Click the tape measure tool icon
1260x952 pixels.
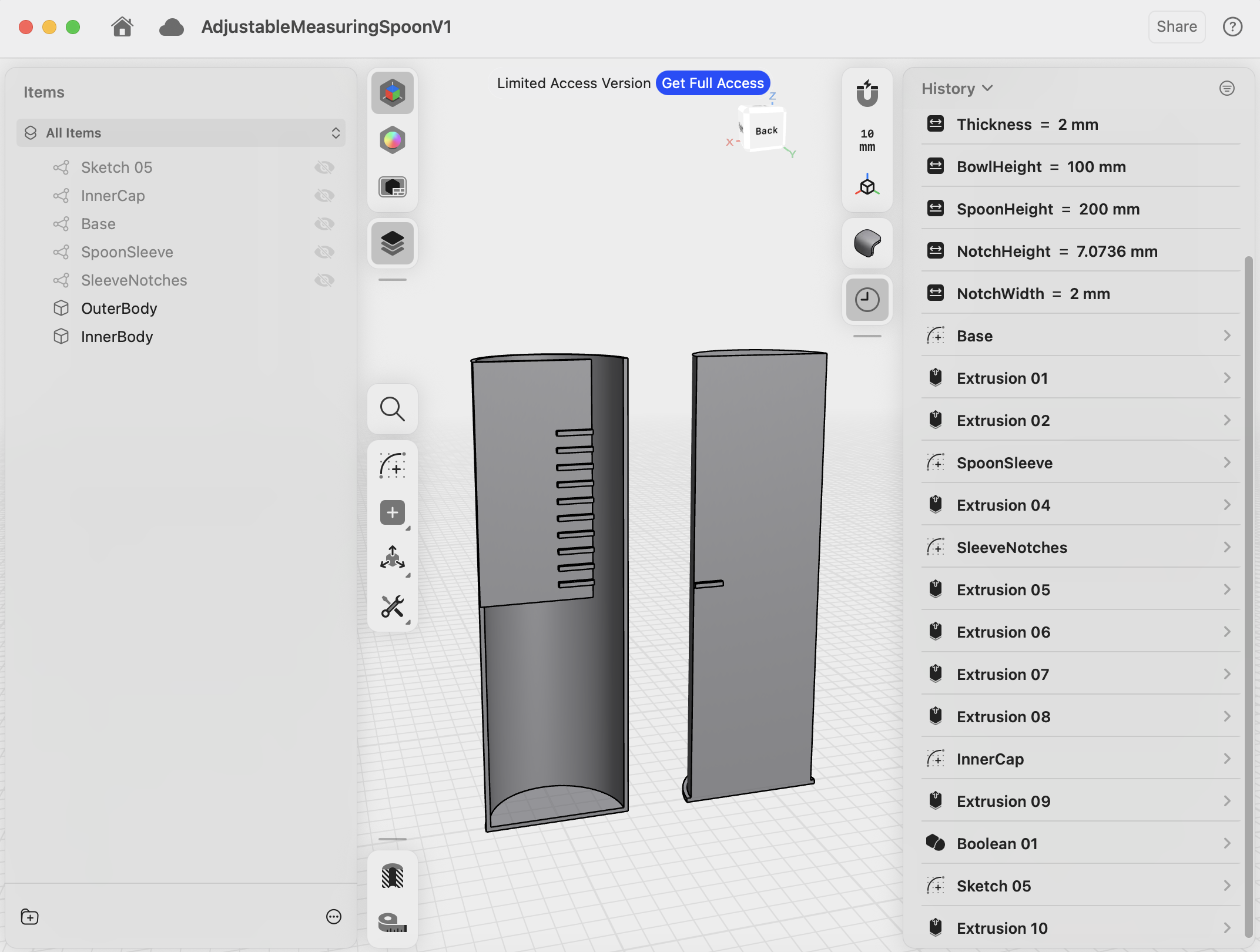coord(393,923)
